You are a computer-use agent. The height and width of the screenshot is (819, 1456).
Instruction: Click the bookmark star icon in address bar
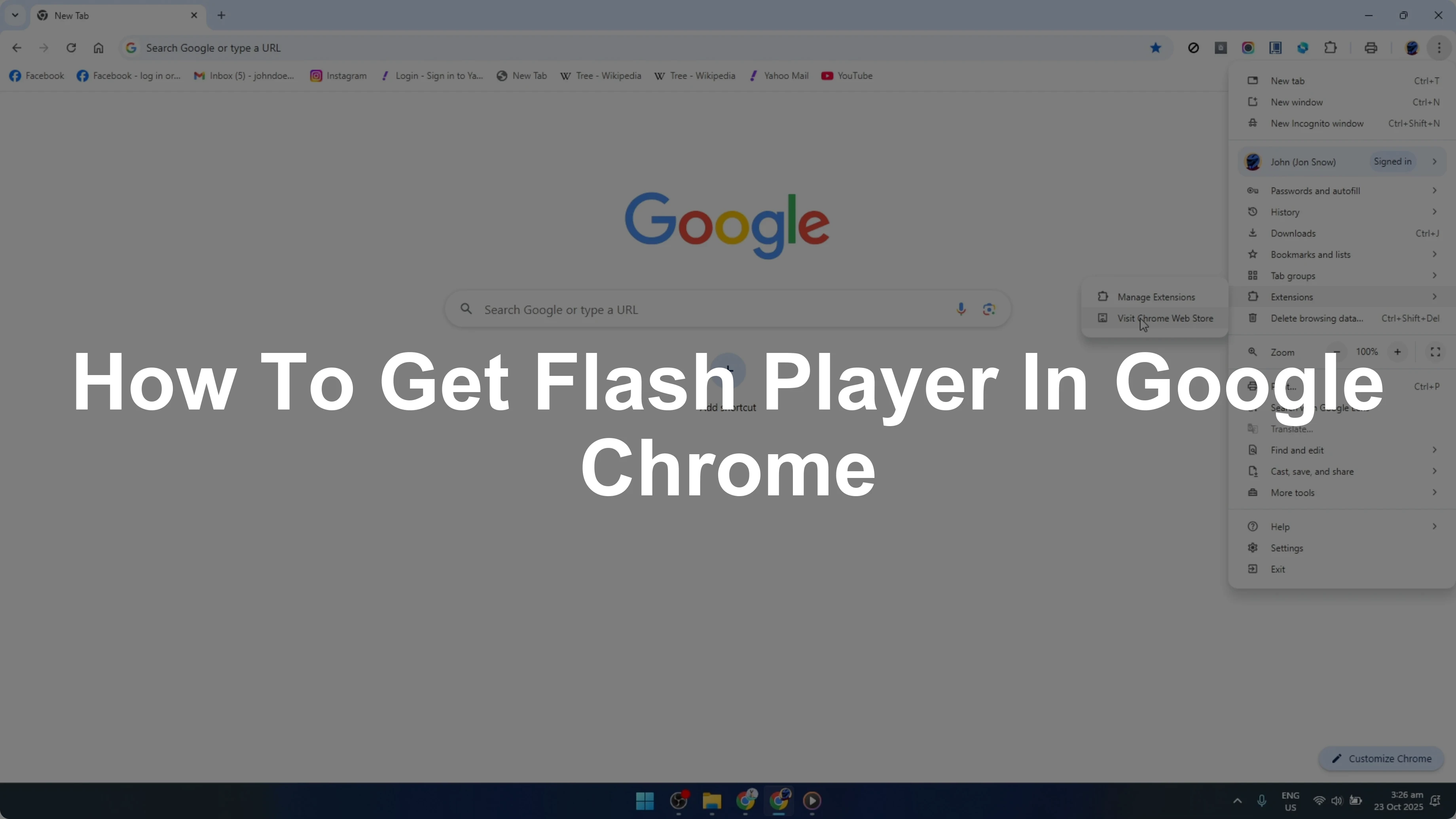pyautogui.click(x=1155, y=48)
